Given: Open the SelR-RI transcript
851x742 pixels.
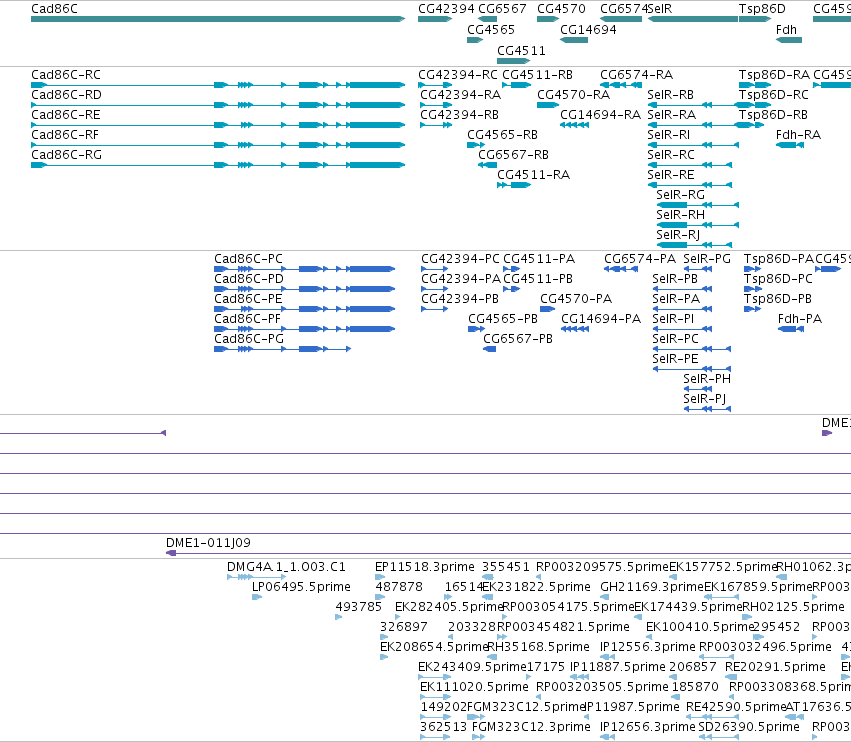Looking at the screenshot, I should pyautogui.click(x=693, y=145).
